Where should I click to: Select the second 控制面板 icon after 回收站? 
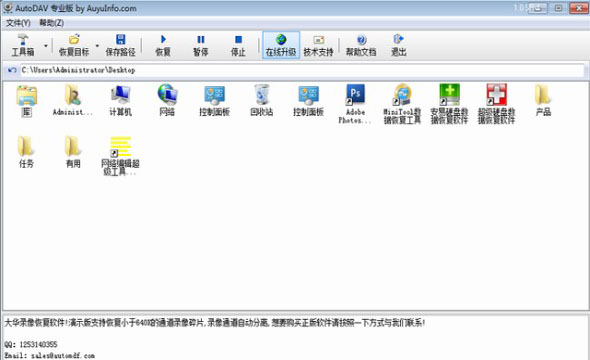pyautogui.click(x=308, y=101)
